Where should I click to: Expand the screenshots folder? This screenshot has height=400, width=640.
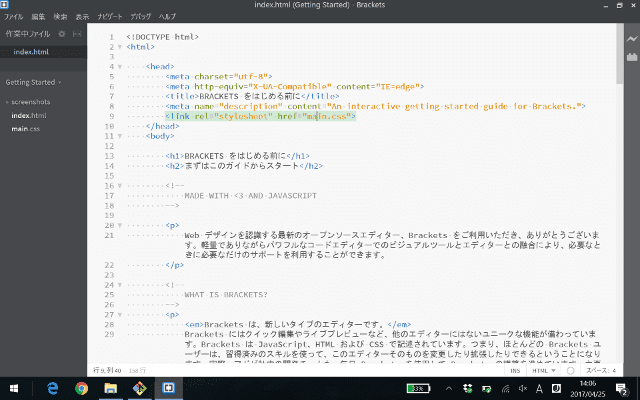click(x=7, y=102)
